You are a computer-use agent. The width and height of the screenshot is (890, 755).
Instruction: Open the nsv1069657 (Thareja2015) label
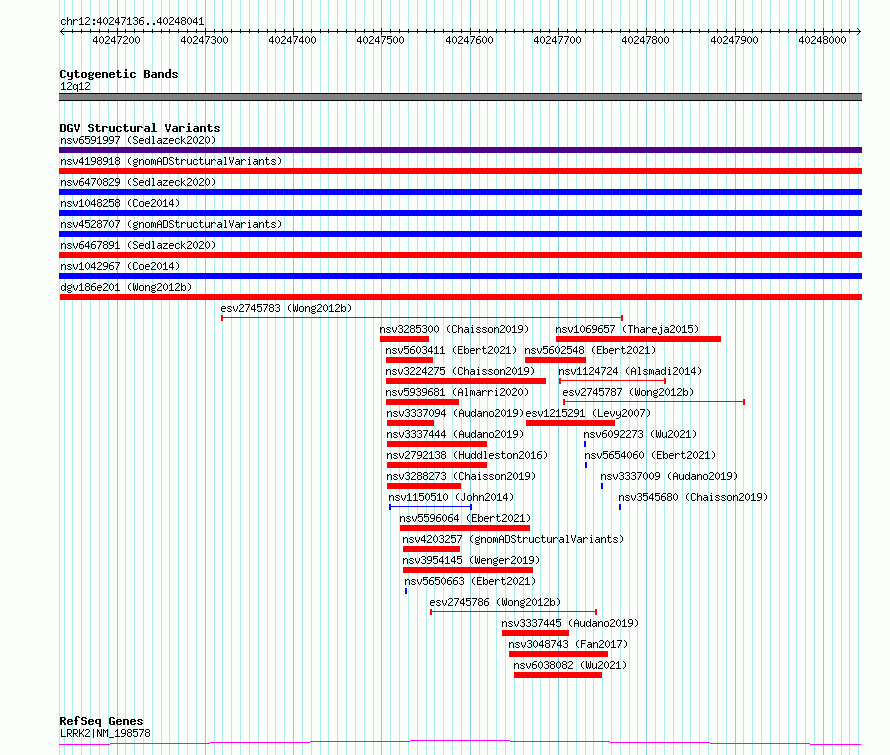[627, 329]
